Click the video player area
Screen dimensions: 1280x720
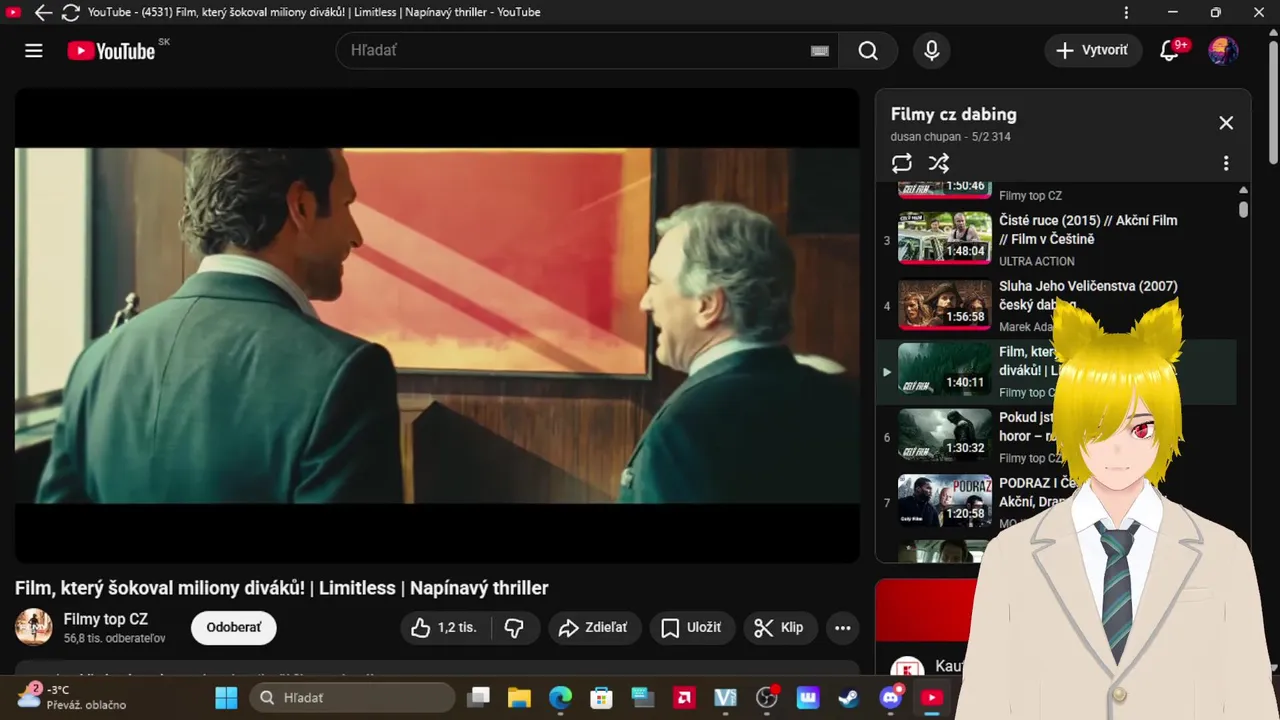click(x=437, y=325)
